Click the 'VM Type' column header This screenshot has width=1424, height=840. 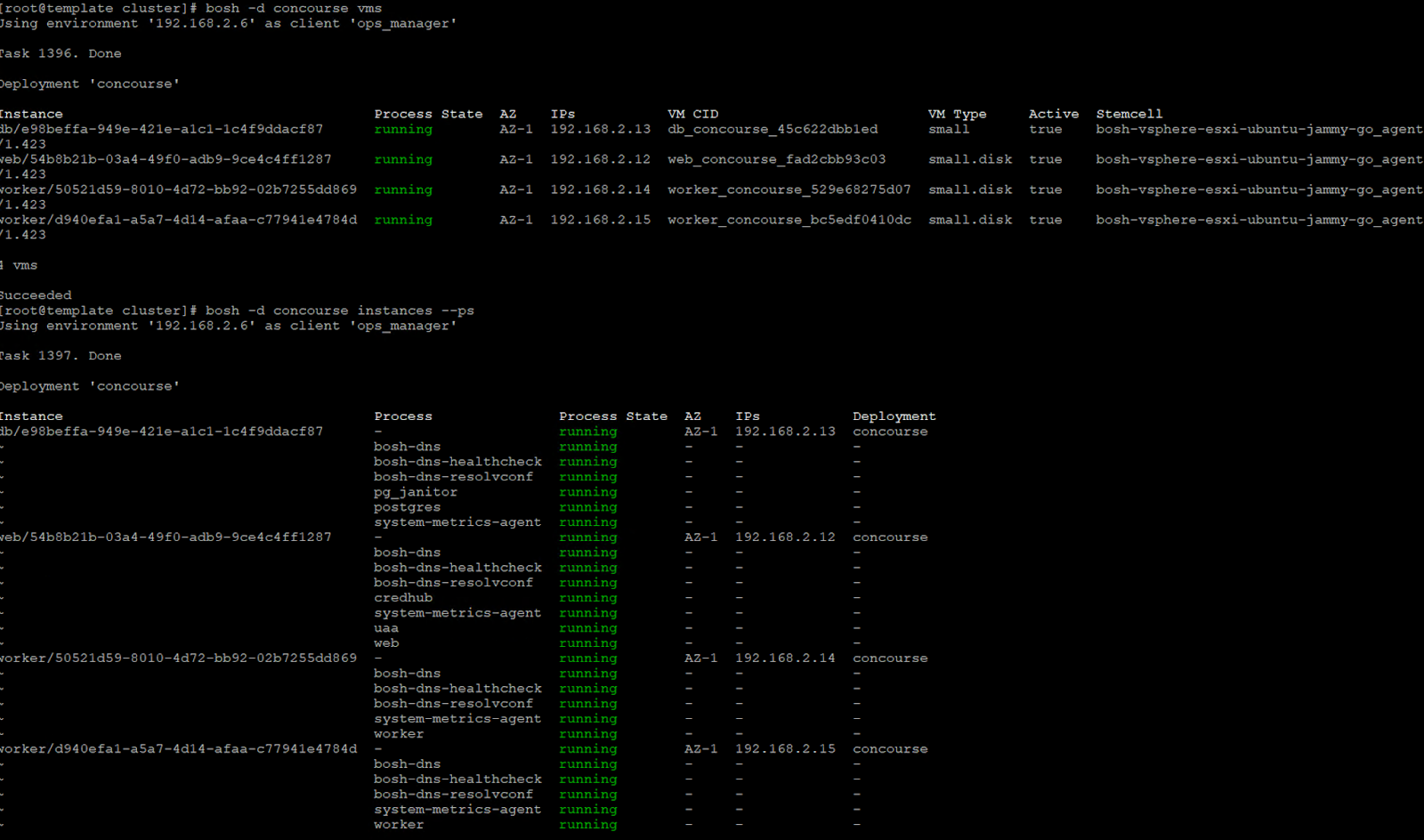(x=958, y=114)
